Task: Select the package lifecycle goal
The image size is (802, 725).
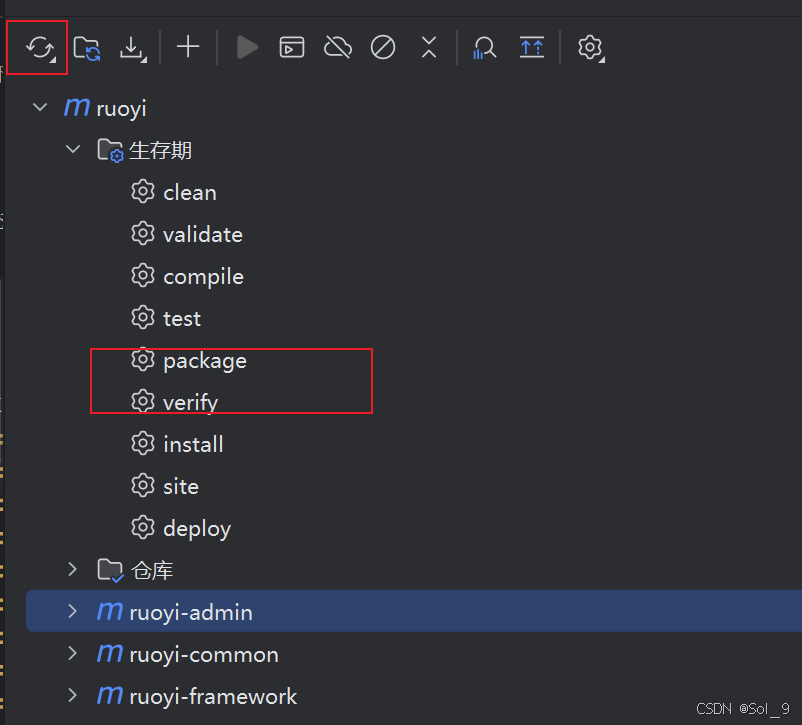Action: (205, 360)
